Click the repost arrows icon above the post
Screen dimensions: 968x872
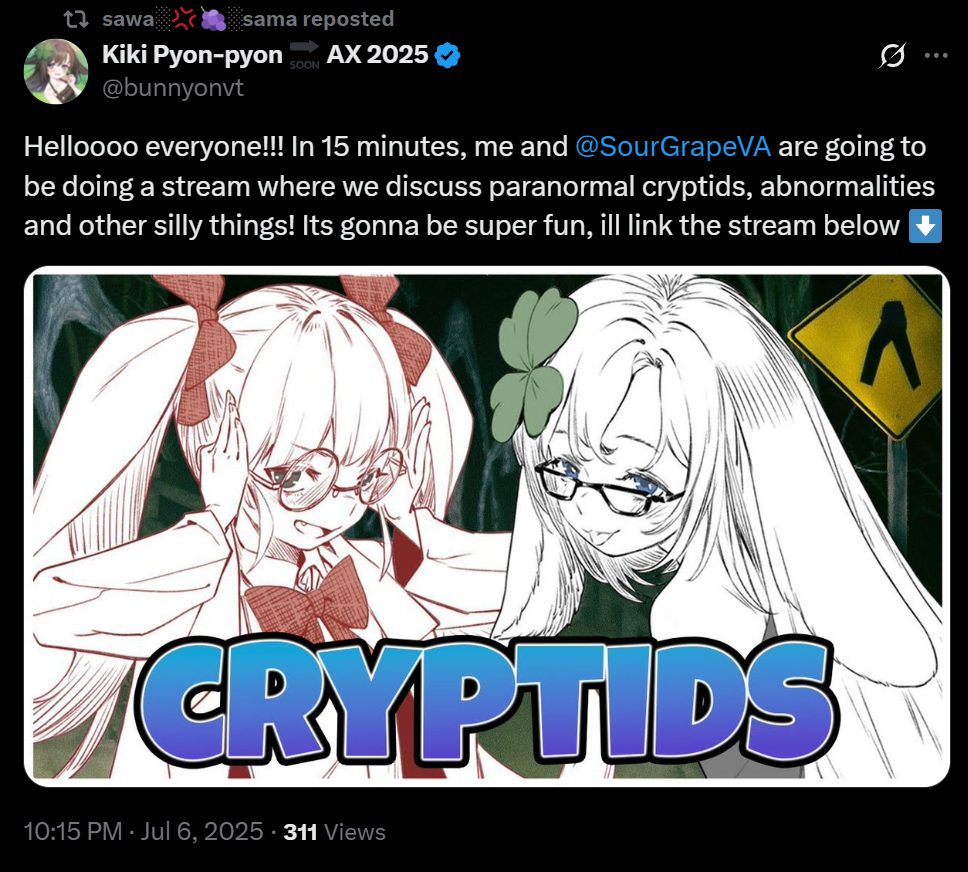pos(77,19)
